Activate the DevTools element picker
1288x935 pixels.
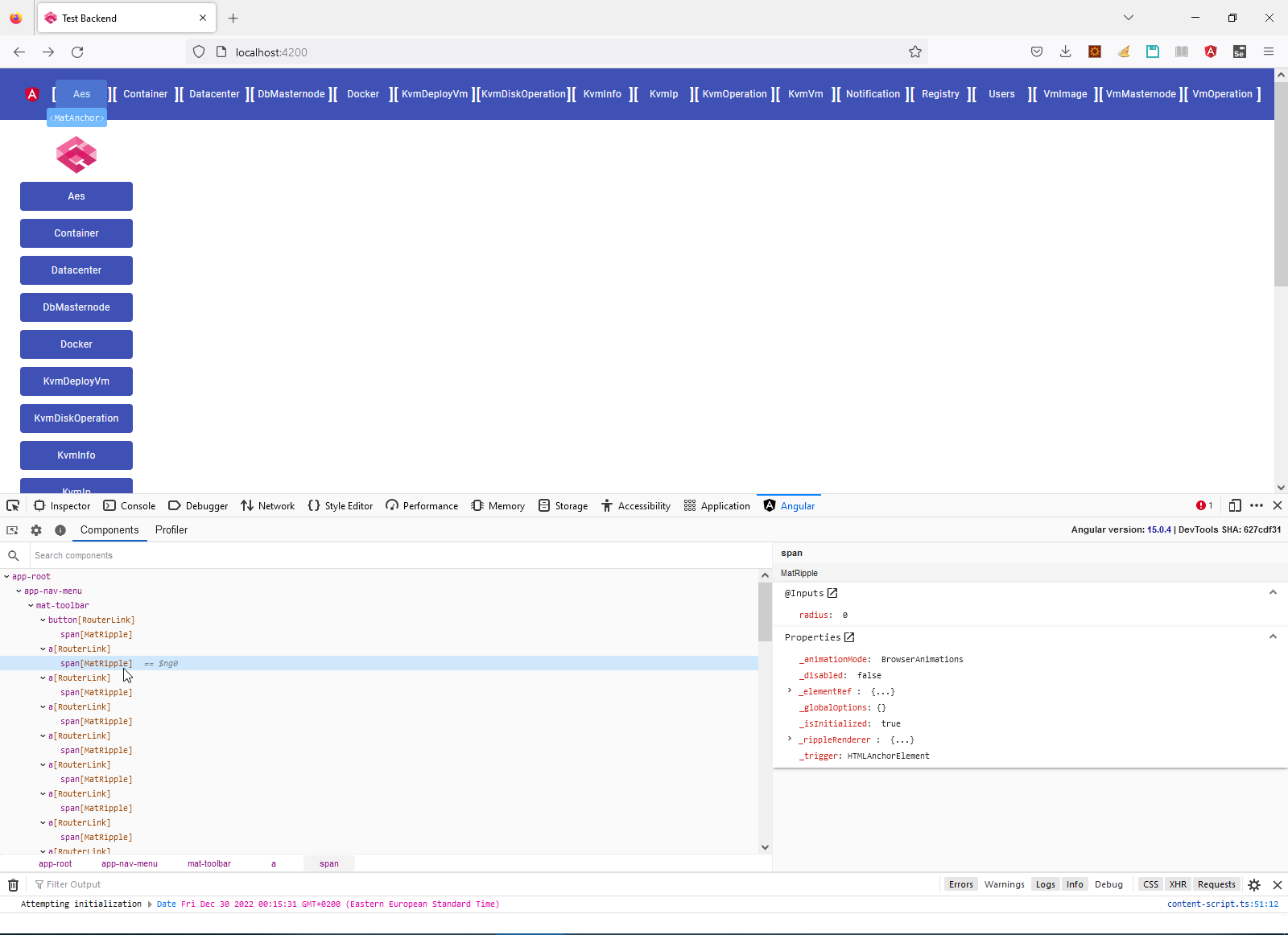tap(13, 505)
